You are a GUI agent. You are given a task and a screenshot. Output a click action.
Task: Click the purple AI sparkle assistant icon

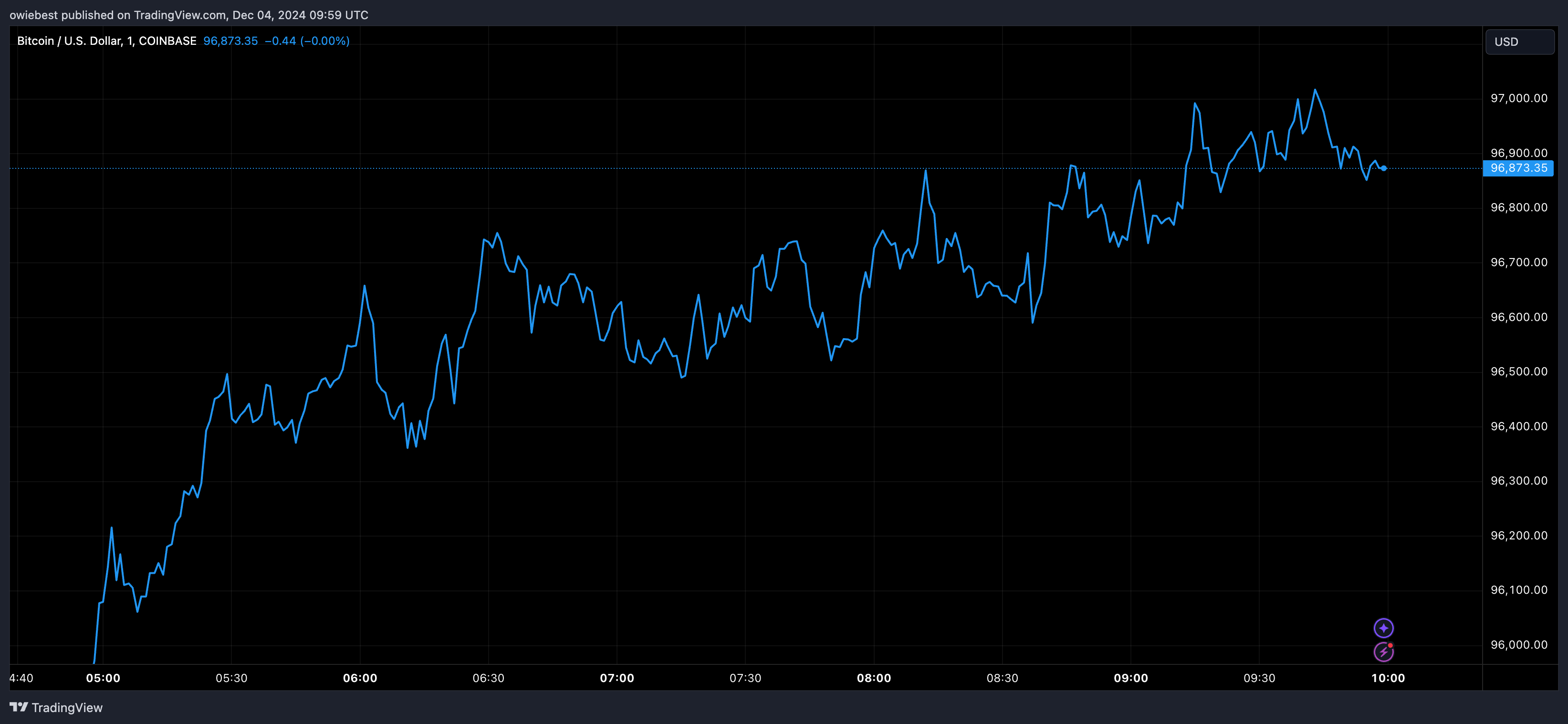click(x=1383, y=628)
